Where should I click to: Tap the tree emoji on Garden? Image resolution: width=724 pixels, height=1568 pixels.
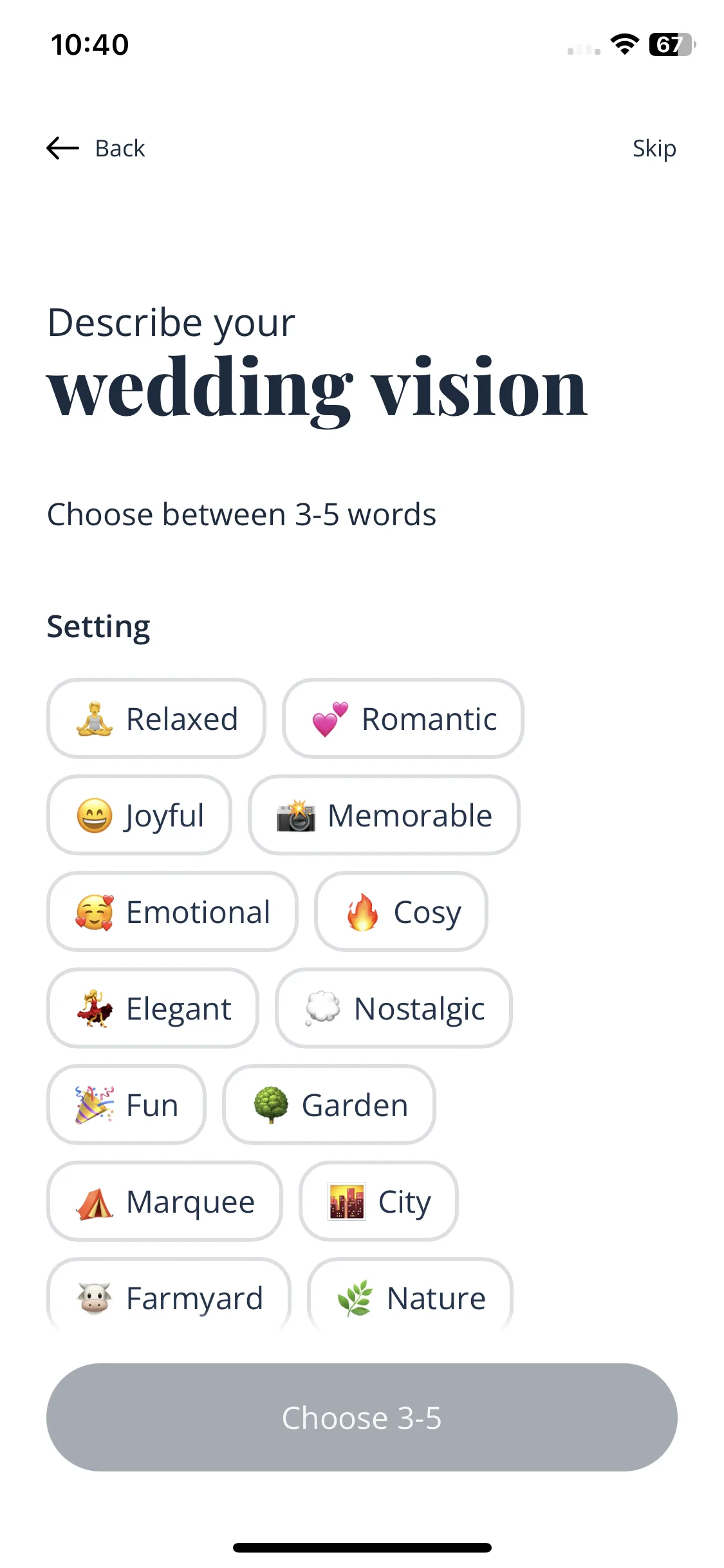pos(271,1105)
